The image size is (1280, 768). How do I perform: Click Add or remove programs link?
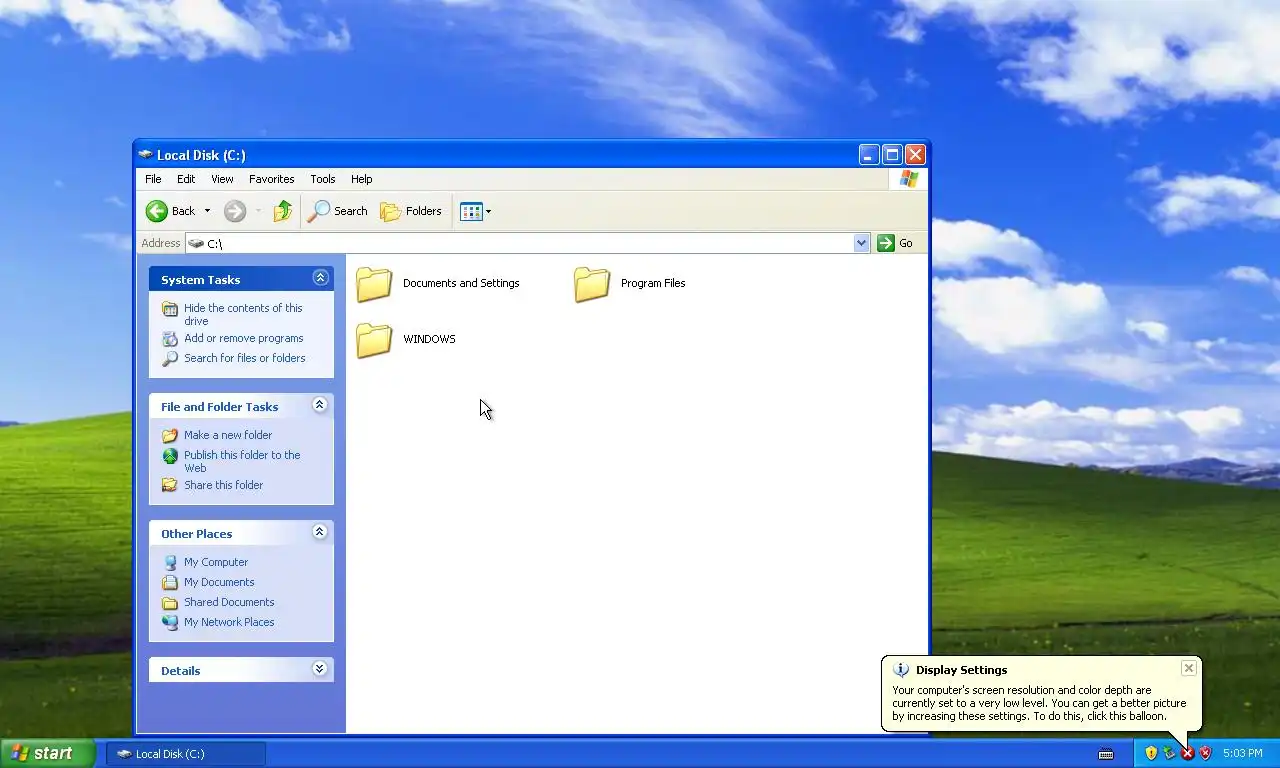(x=244, y=338)
